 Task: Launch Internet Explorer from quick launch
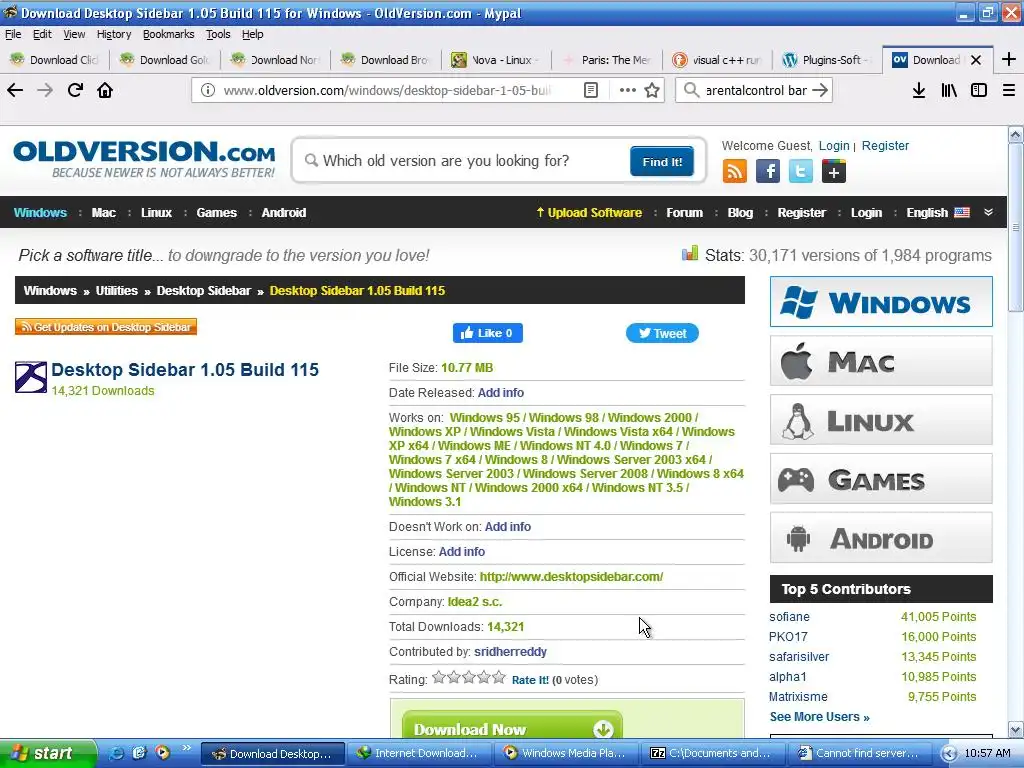[x=116, y=753]
